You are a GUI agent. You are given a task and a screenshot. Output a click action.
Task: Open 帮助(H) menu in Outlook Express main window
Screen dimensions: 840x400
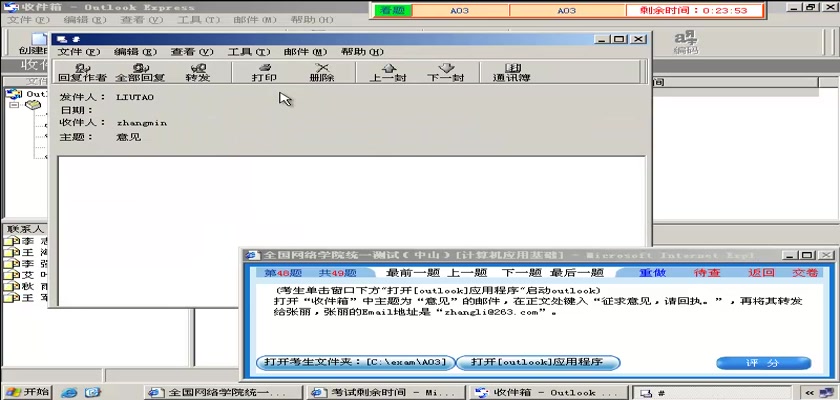click(312, 20)
